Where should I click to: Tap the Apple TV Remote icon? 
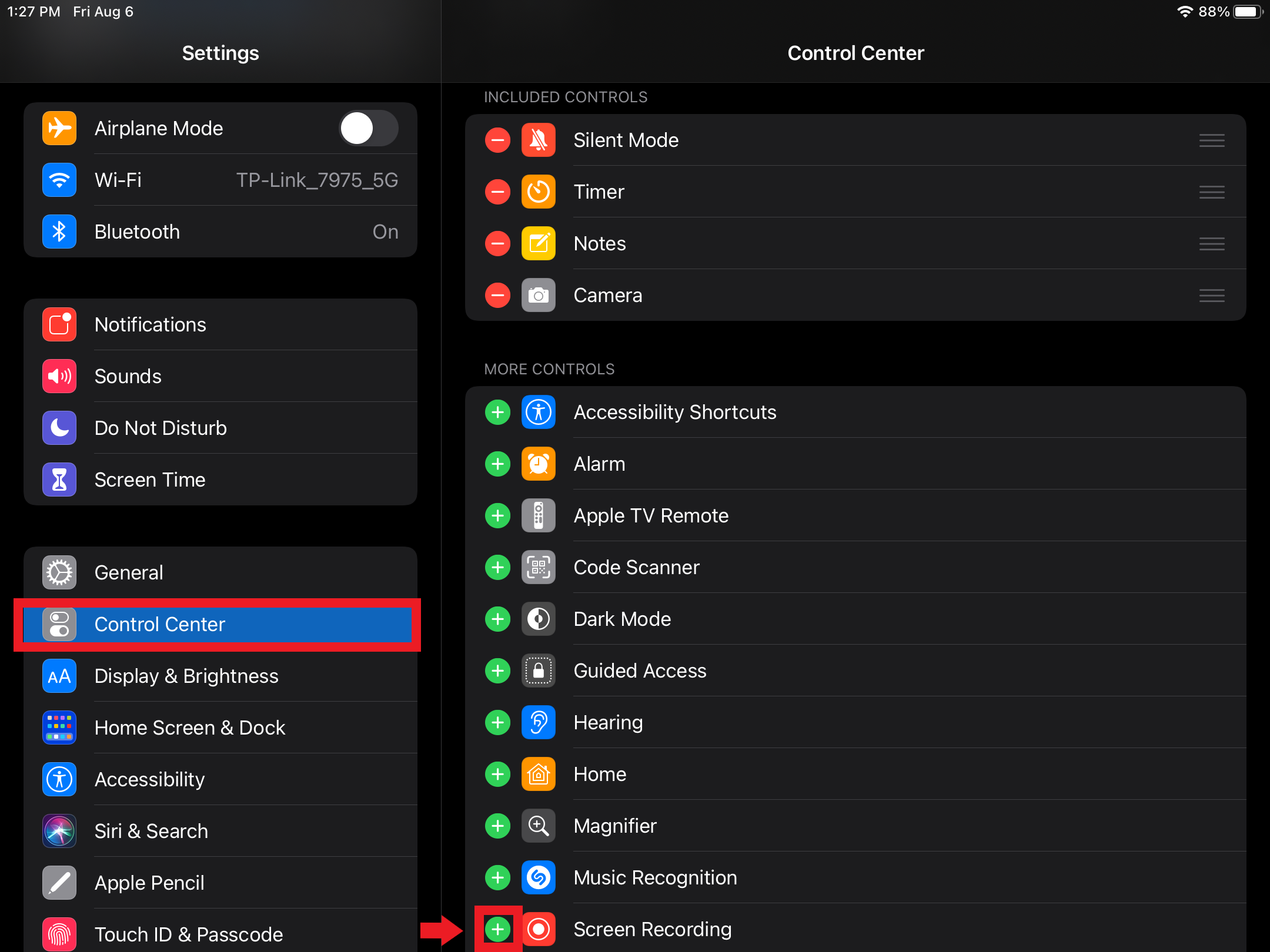pos(538,515)
